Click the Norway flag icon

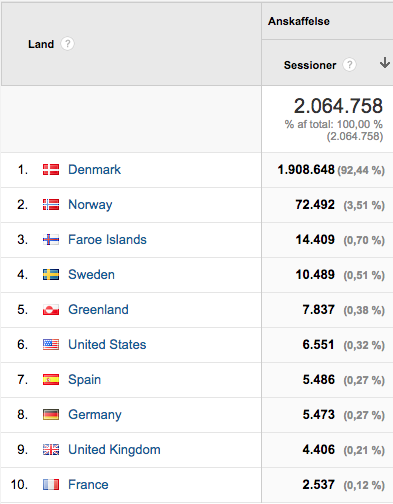coord(51,205)
